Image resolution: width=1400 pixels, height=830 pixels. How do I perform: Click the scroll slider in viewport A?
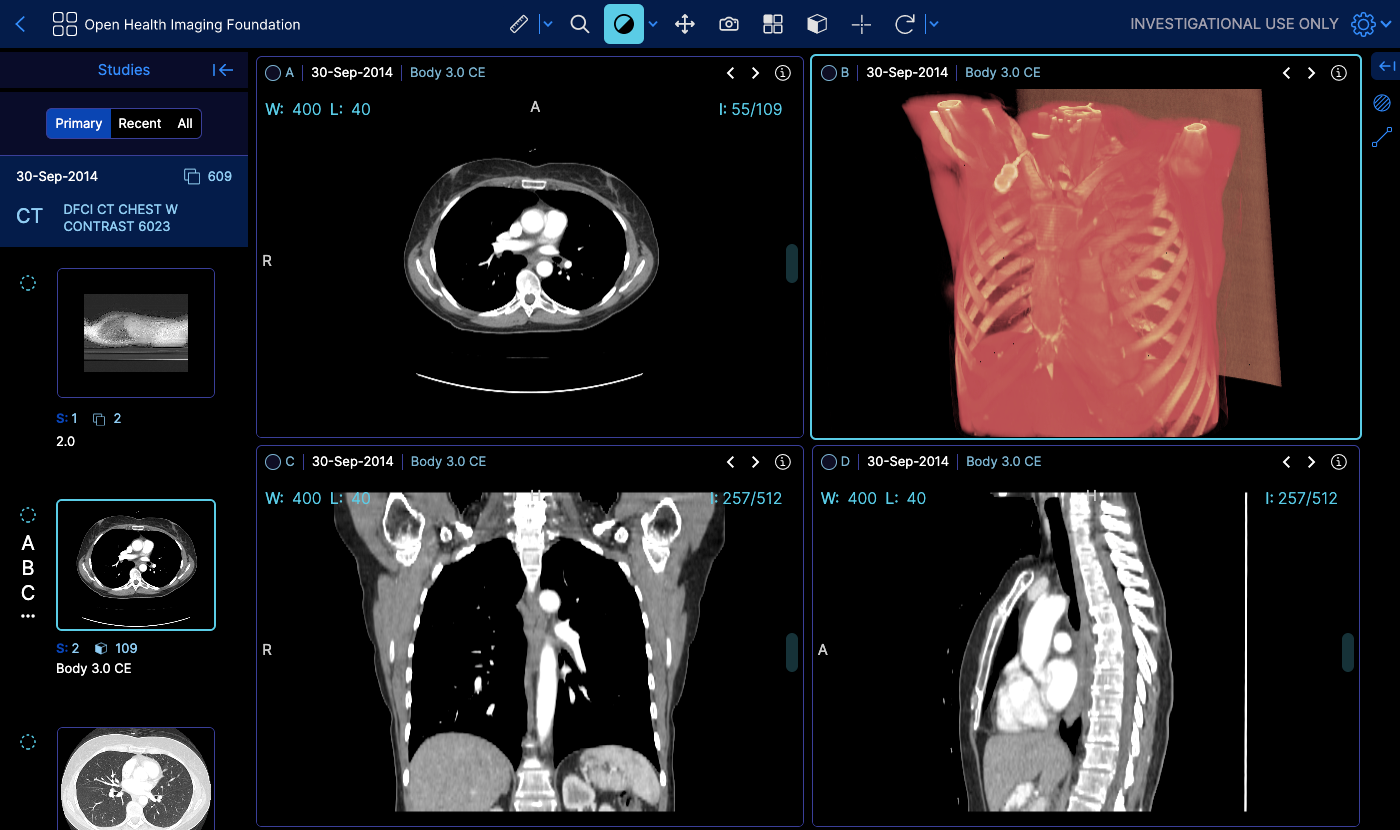(792, 263)
